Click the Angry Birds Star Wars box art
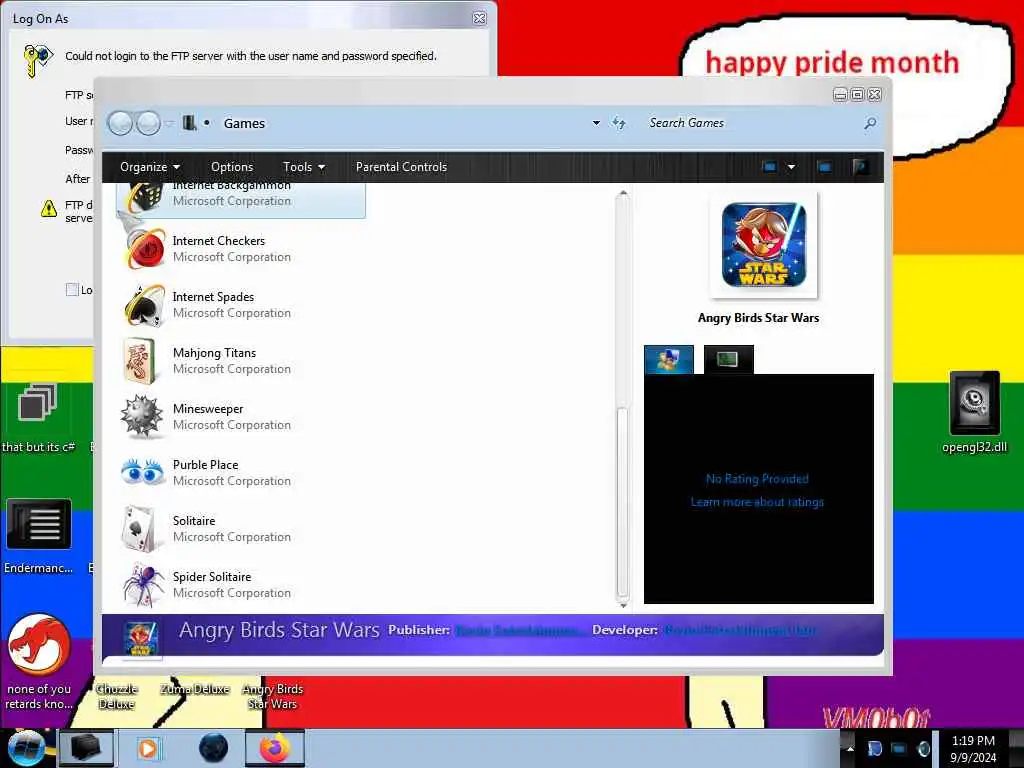 pos(763,245)
